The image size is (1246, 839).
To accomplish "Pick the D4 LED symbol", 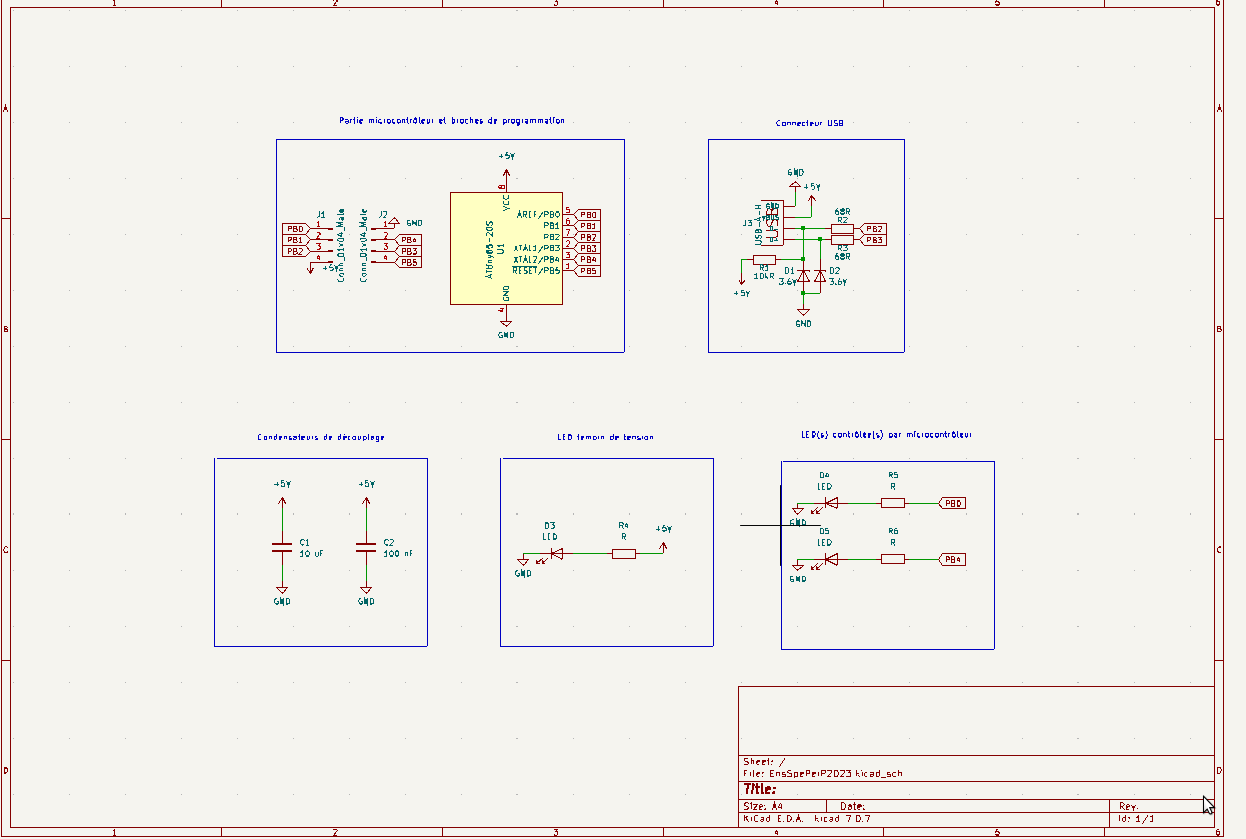I will [831, 503].
